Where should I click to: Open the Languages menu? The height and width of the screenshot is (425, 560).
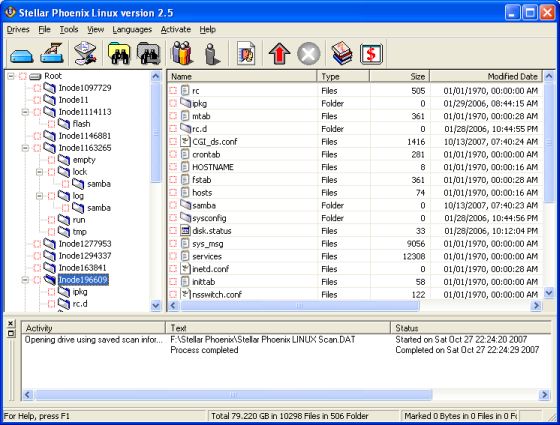pos(132,30)
